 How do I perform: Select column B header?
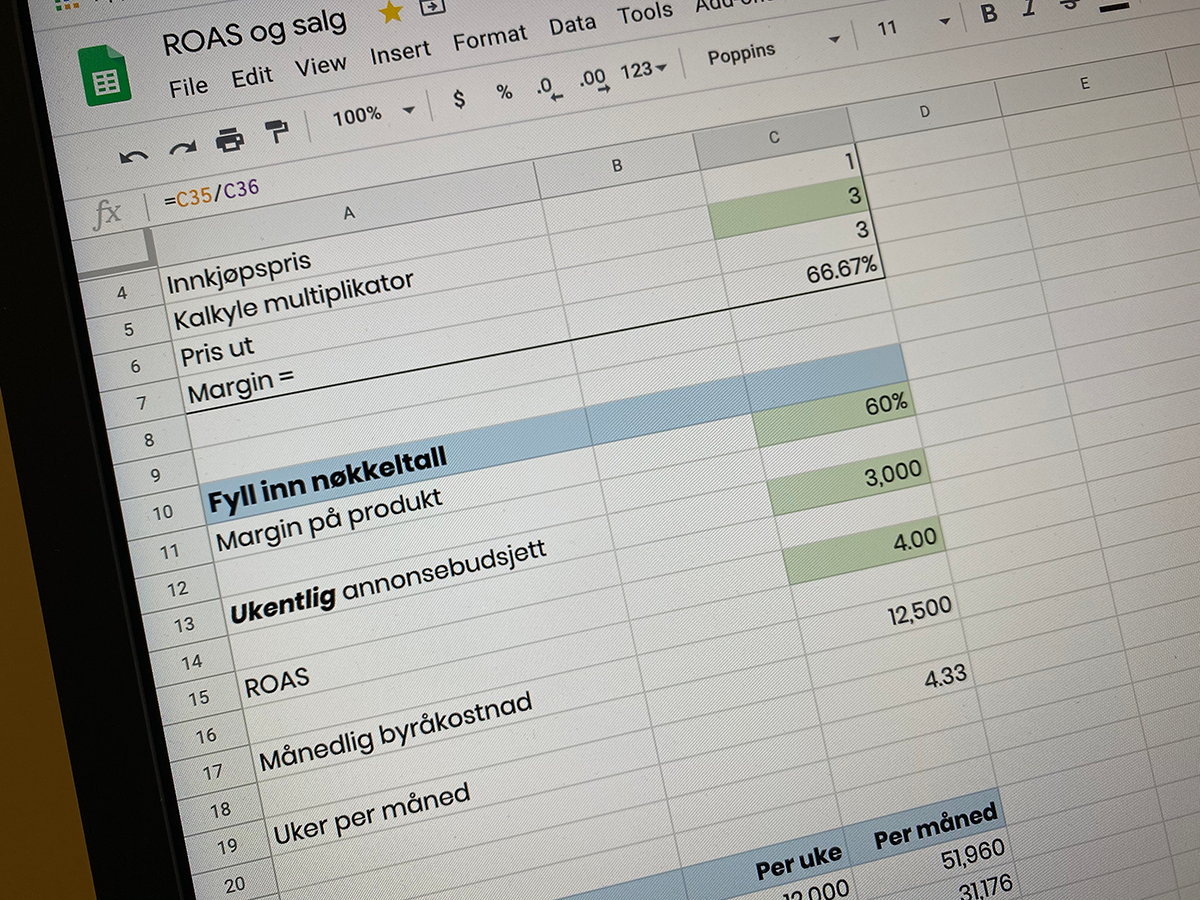pos(617,166)
